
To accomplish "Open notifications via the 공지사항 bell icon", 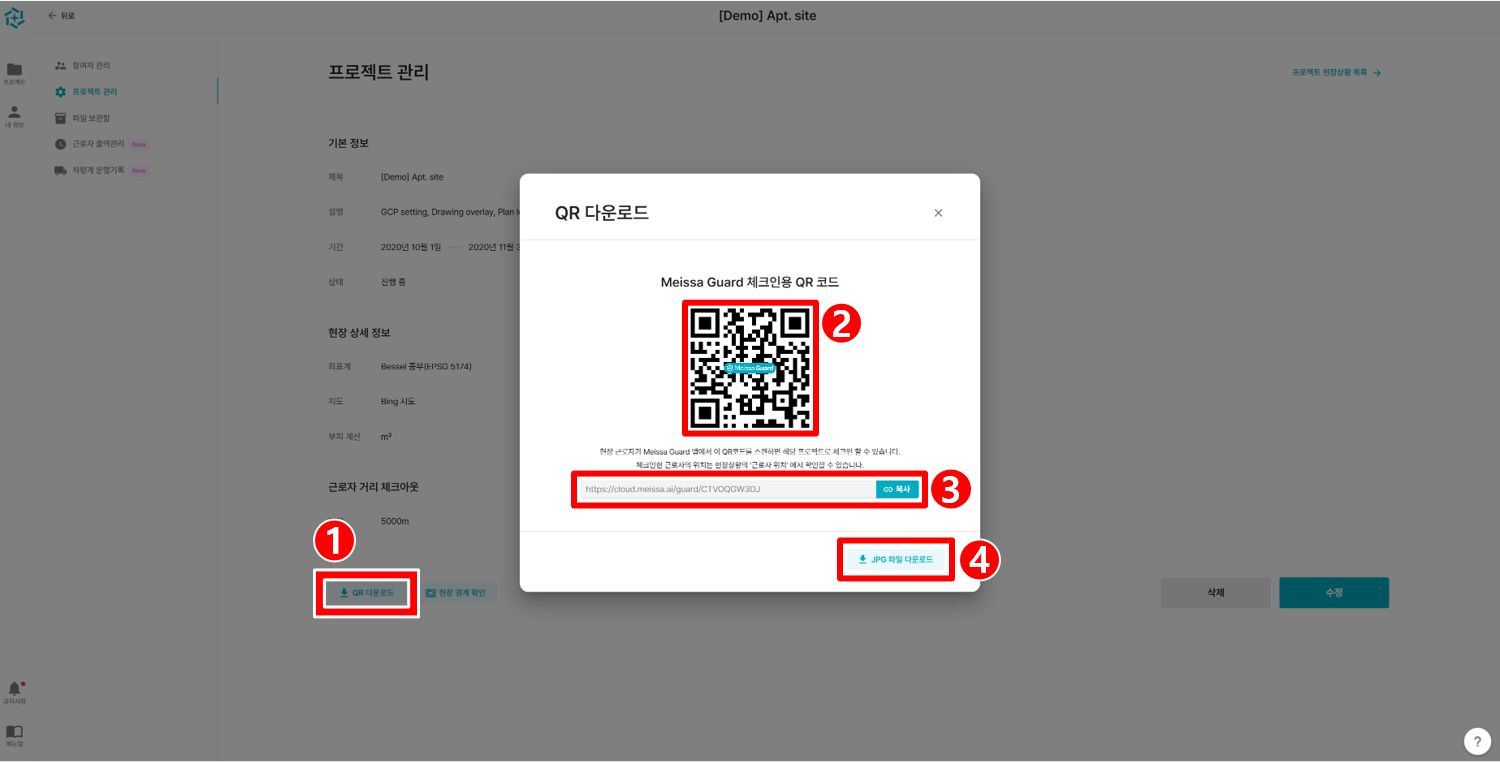I will point(14,687).
